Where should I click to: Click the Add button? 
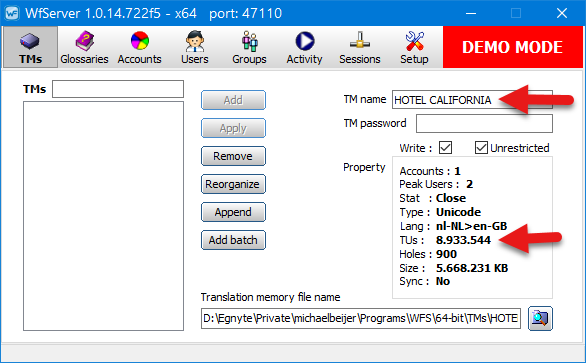pos(233,100)
